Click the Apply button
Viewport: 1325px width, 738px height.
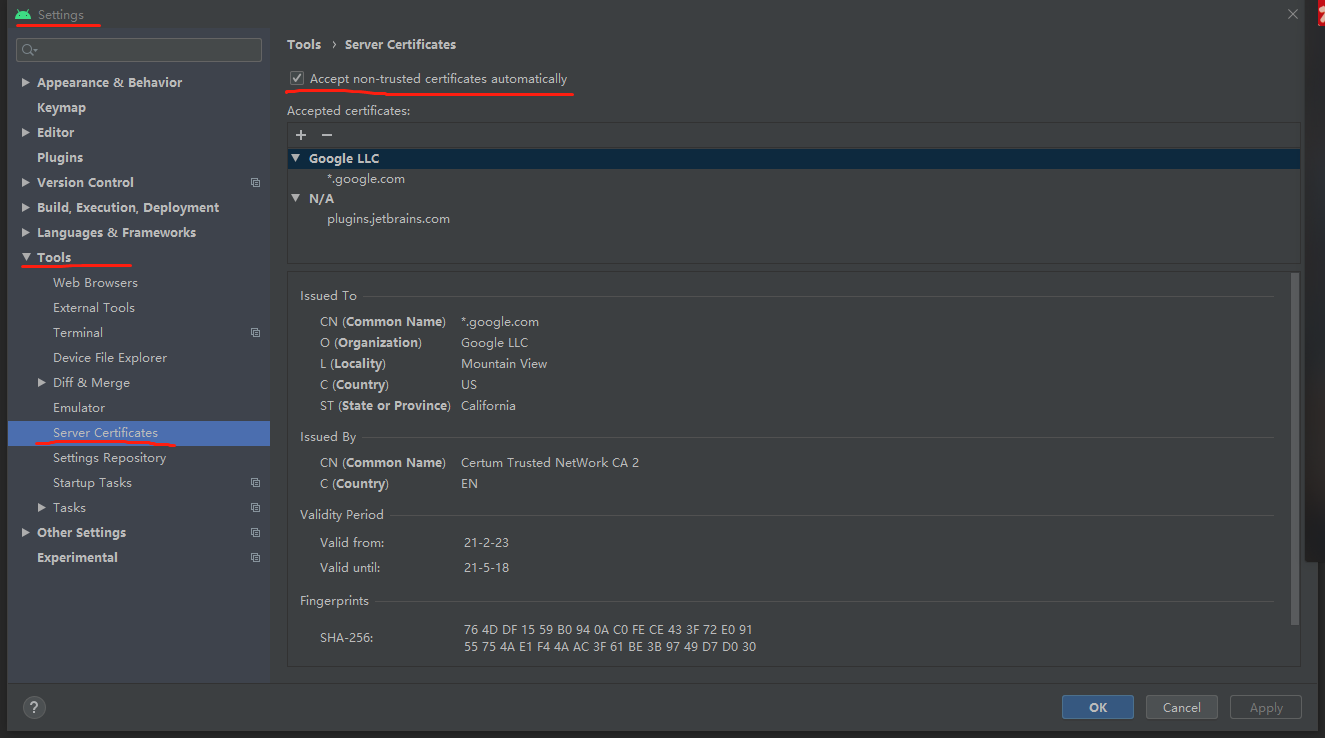point(1266,707)
